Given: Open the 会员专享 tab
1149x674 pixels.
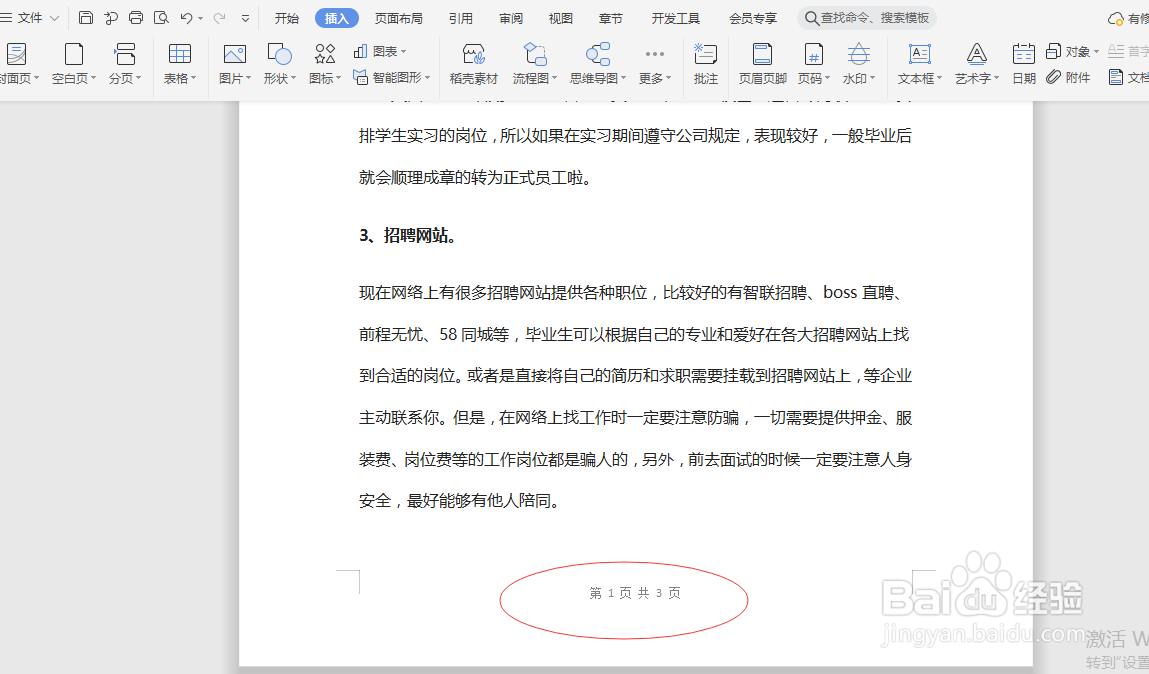Looking at the screenshot, I should pos(753,18).
